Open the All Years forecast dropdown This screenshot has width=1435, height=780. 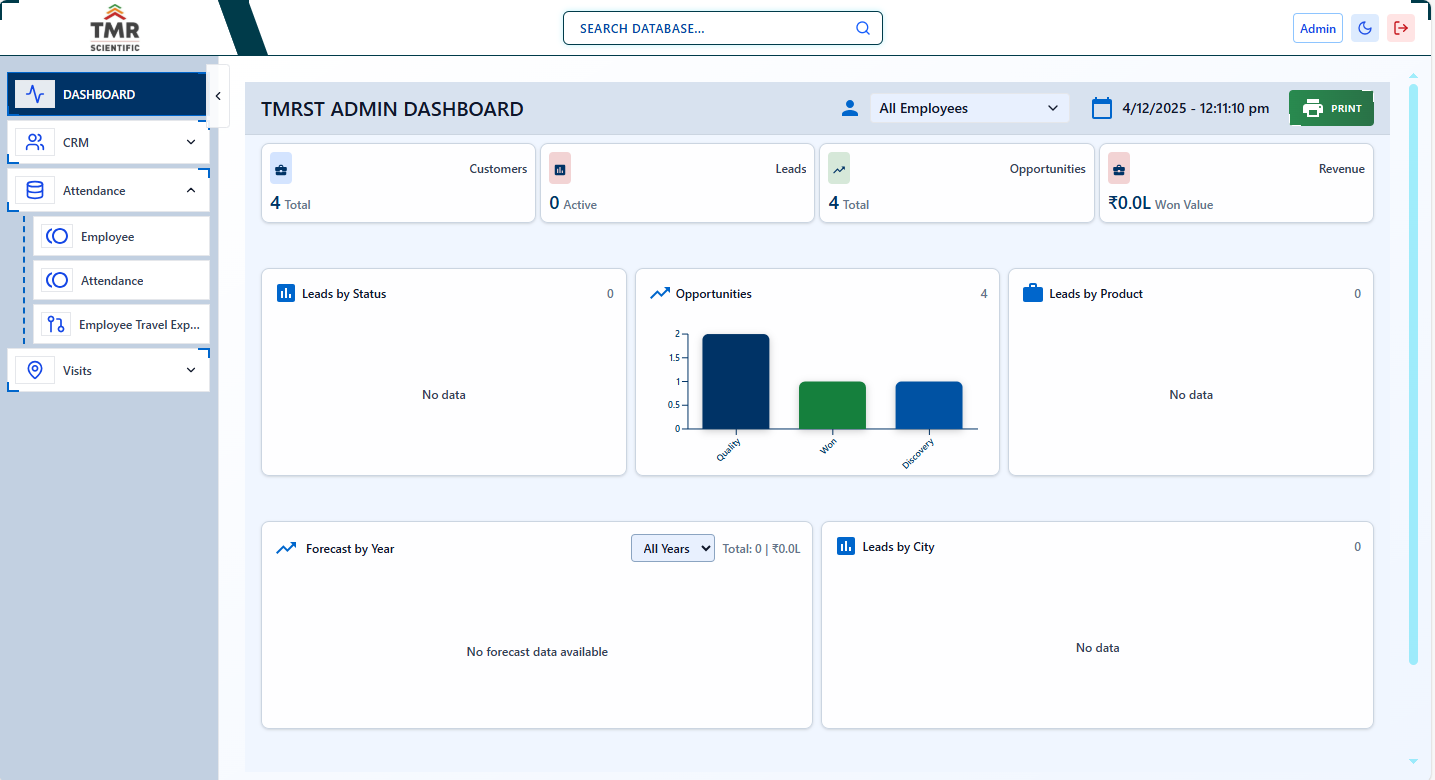point(672,548)
